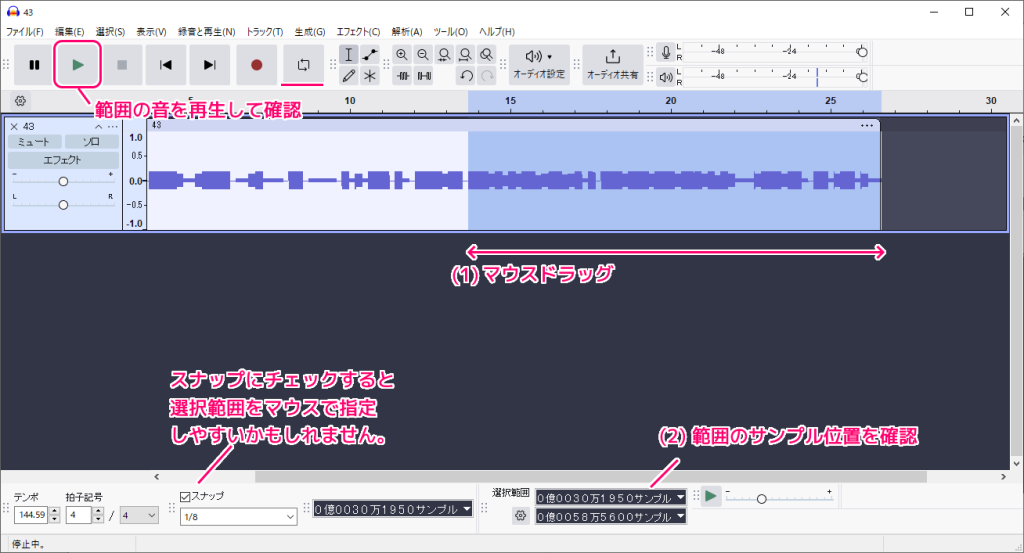
Task: Skip to the end of the track
Action: [209, 65]
